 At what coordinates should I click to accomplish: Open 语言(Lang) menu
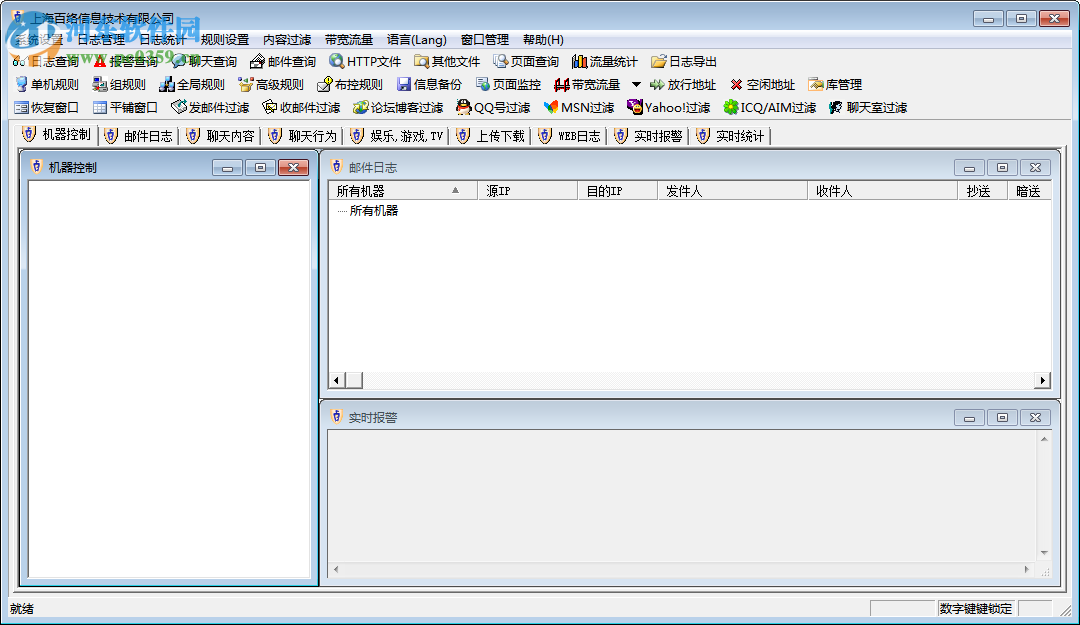pos(417,40)
